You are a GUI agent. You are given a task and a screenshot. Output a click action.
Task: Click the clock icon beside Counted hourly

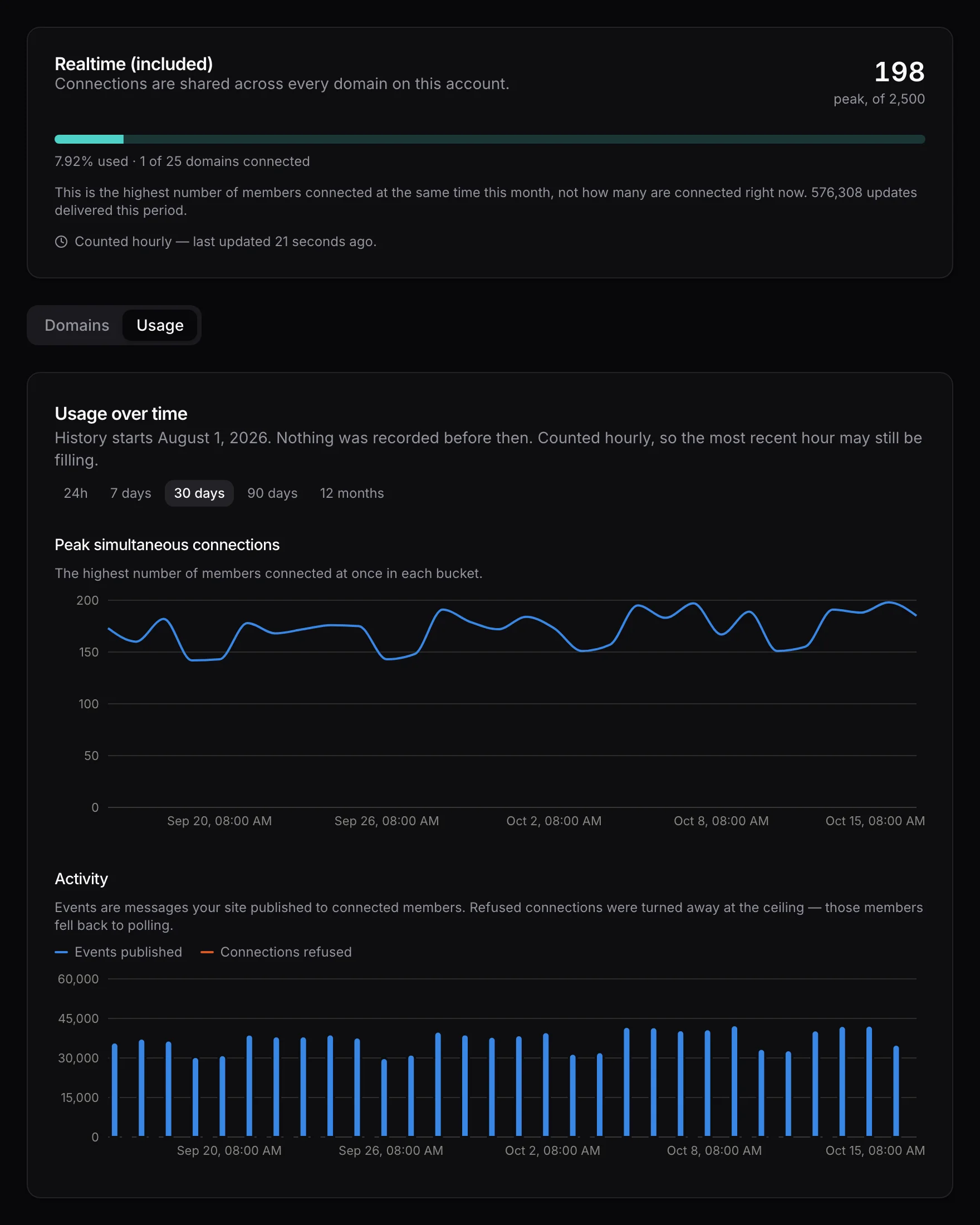click(x=61, y=242)
